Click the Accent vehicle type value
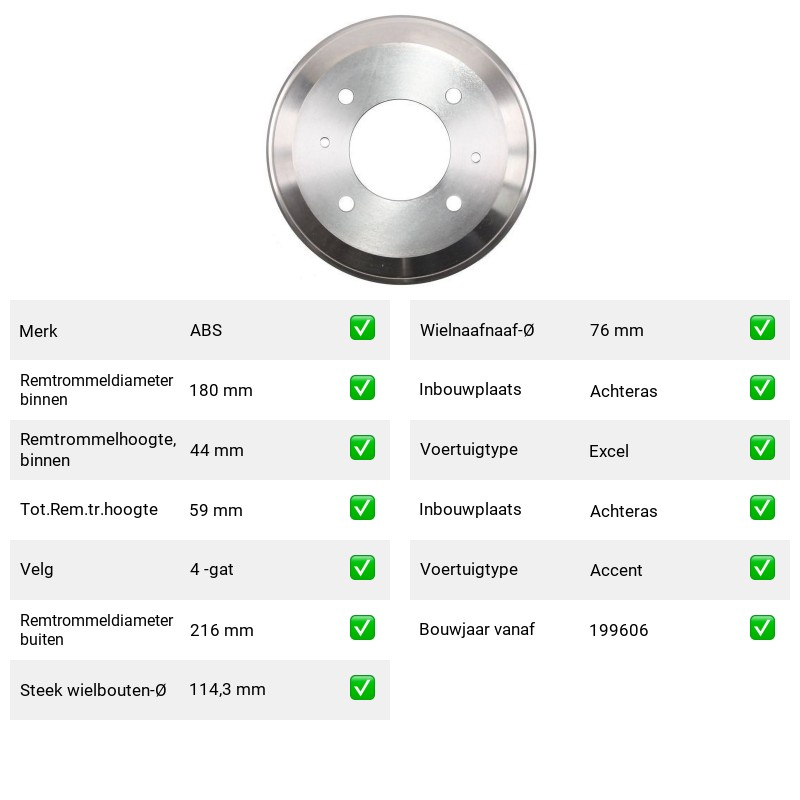800x800 pixels. click(616, 570)
